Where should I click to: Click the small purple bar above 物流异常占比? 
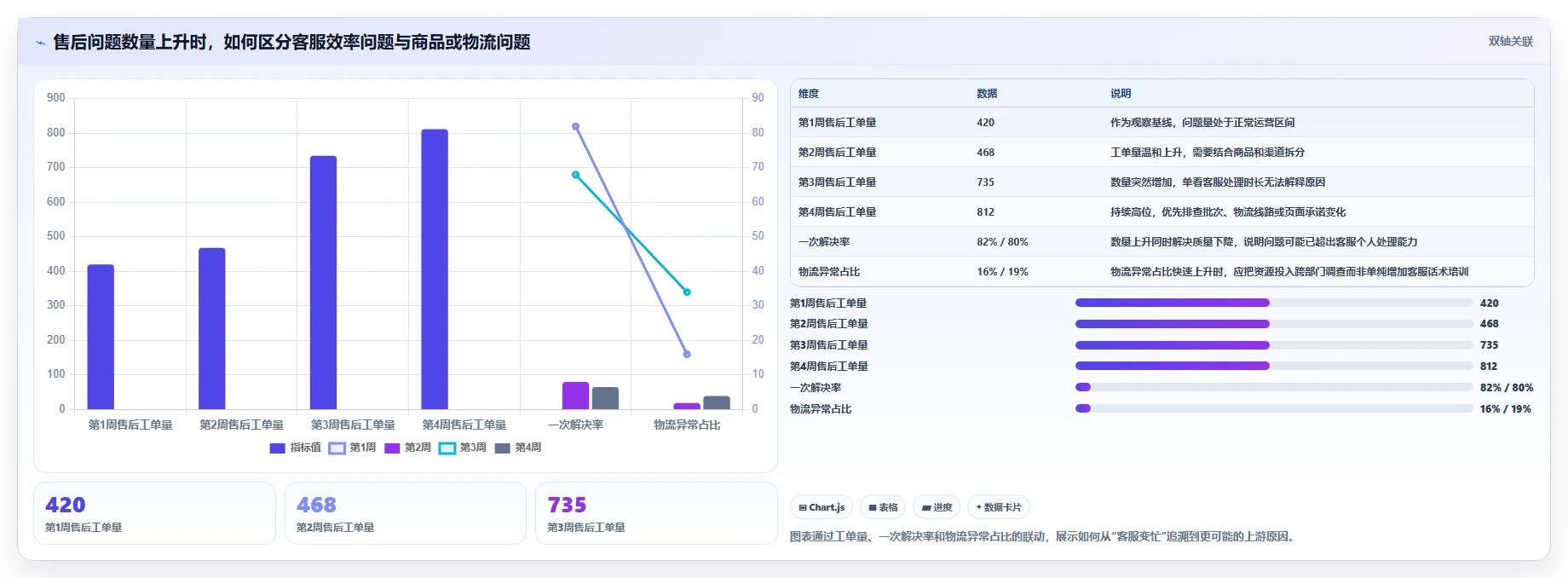pos(687,406)
